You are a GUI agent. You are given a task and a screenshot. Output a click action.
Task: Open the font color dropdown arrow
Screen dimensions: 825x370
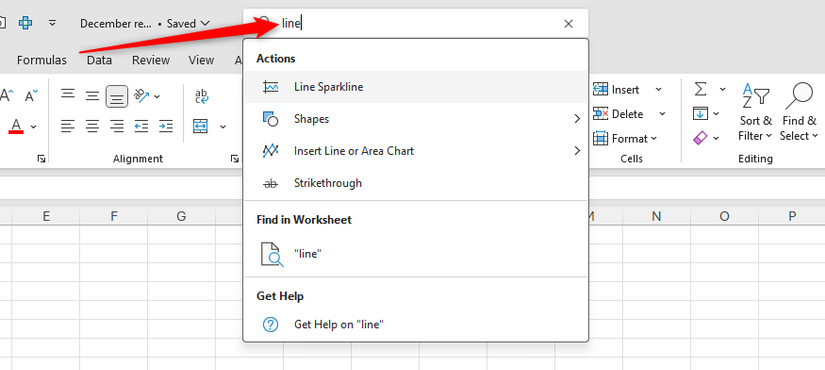[x=34, y=127]
